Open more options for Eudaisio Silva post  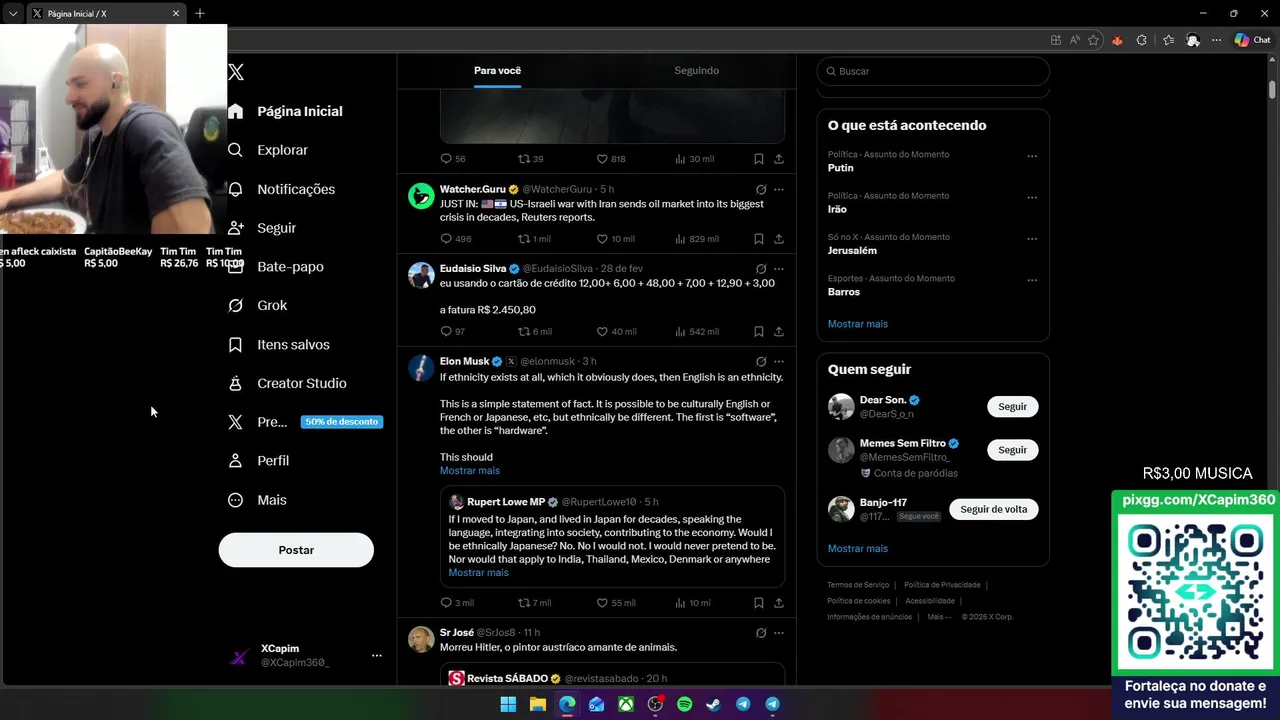pos(779,269)
